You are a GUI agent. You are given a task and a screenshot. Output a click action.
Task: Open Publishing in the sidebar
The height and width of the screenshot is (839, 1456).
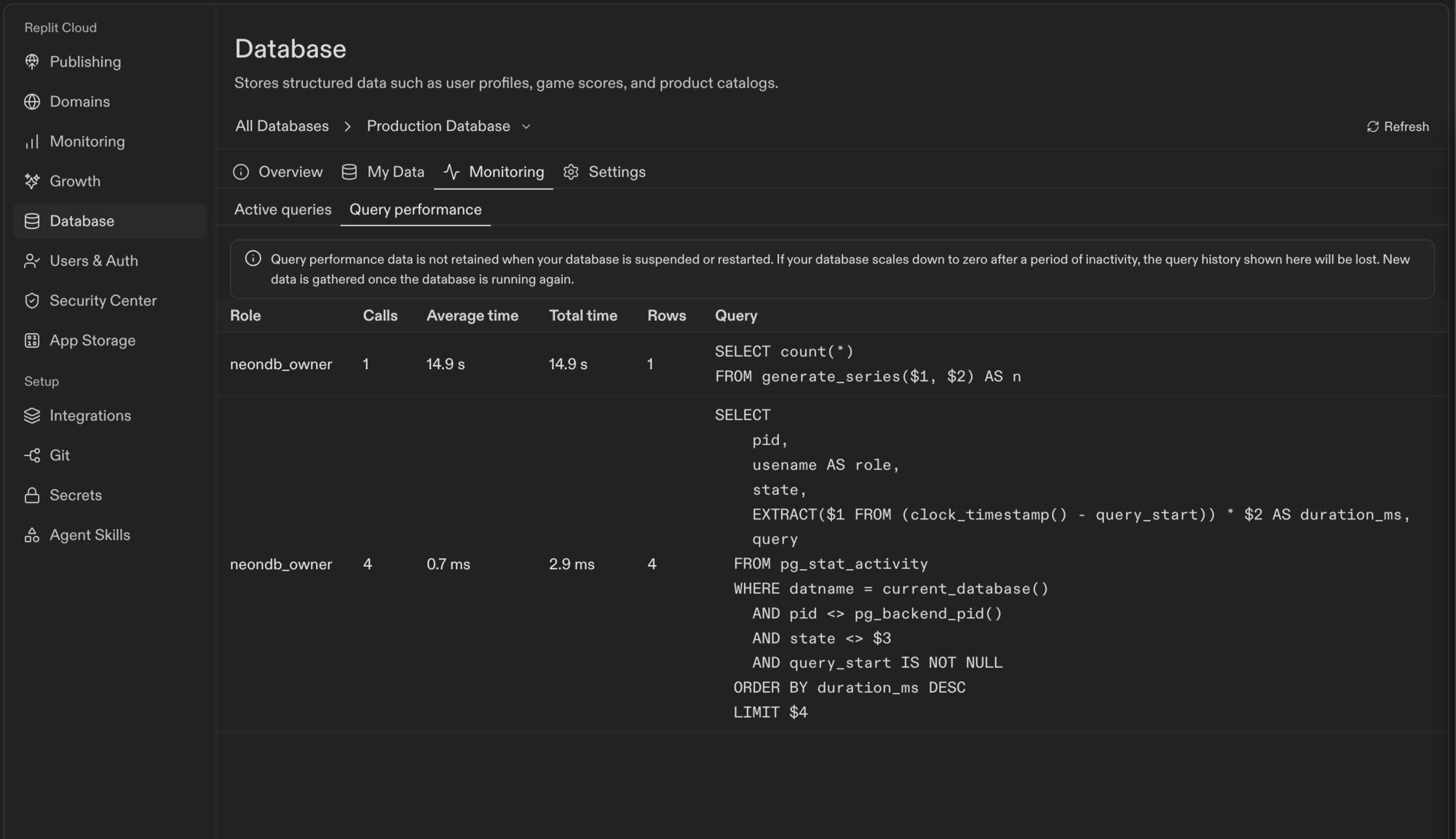[110, 62]
